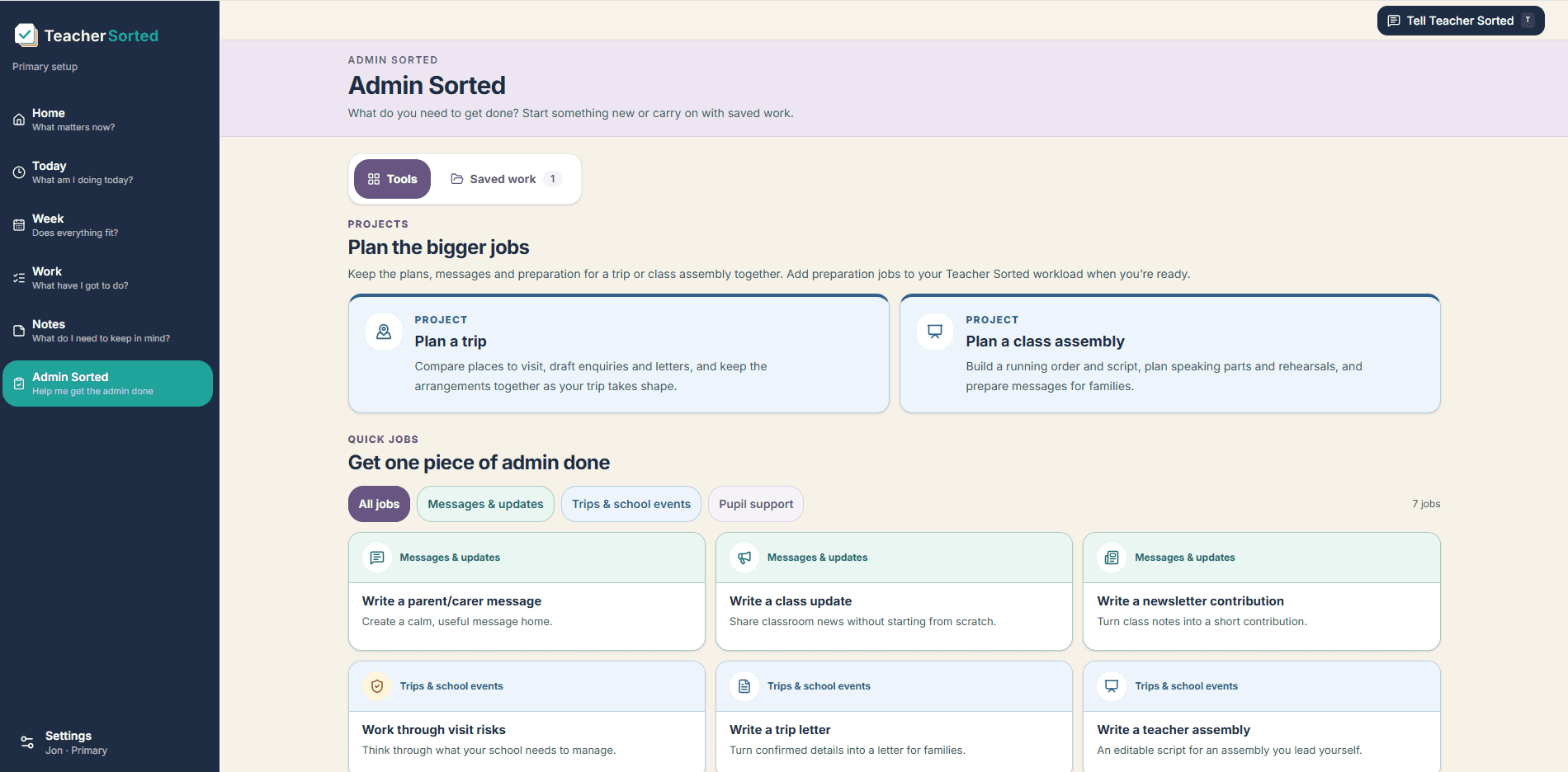Click the Get one piece of admin done heading
1568x772 pixels.
pyautogui.click(x=479, y=463)
